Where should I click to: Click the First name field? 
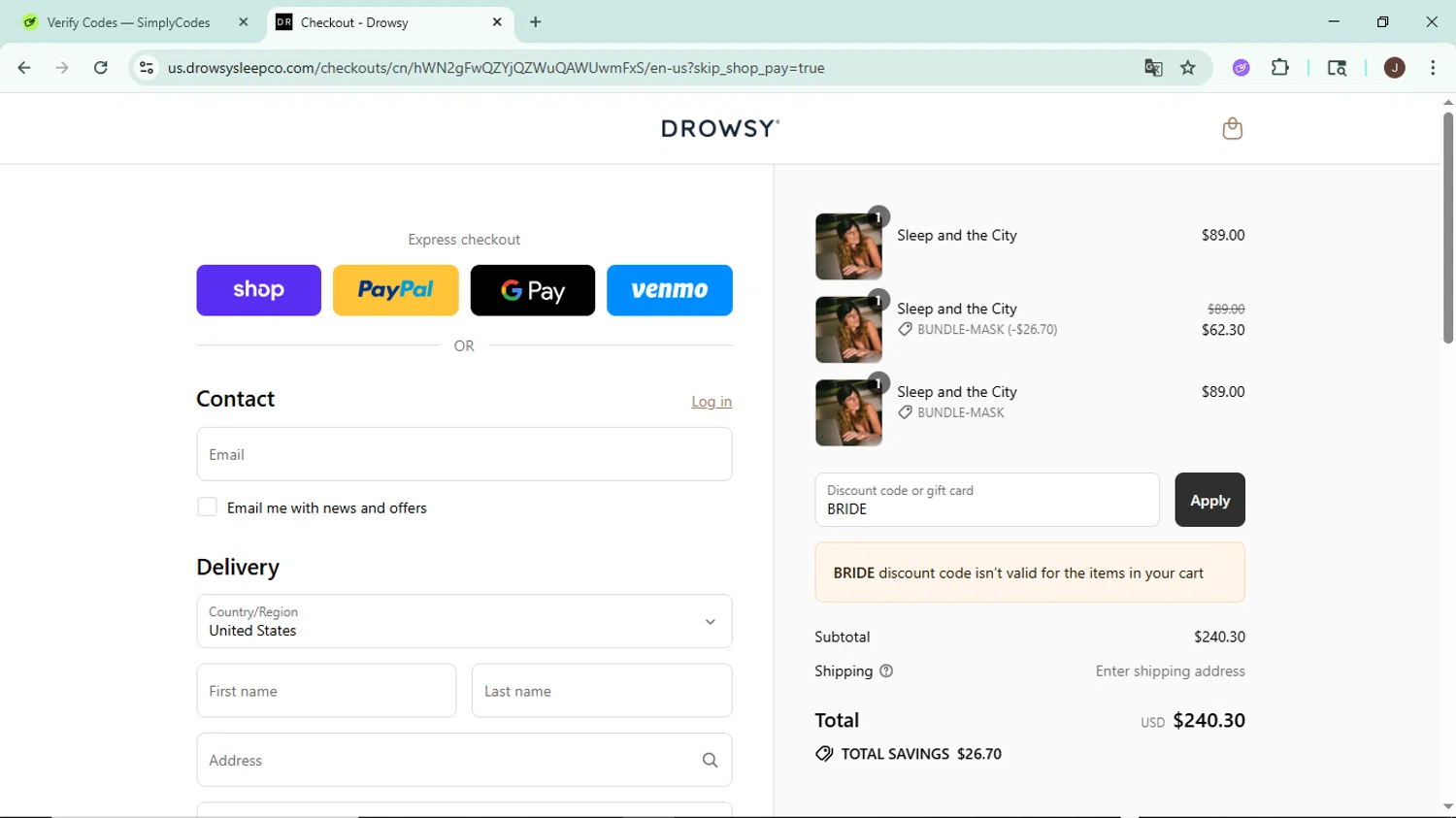pyautogui.click(x=326, y=691)
